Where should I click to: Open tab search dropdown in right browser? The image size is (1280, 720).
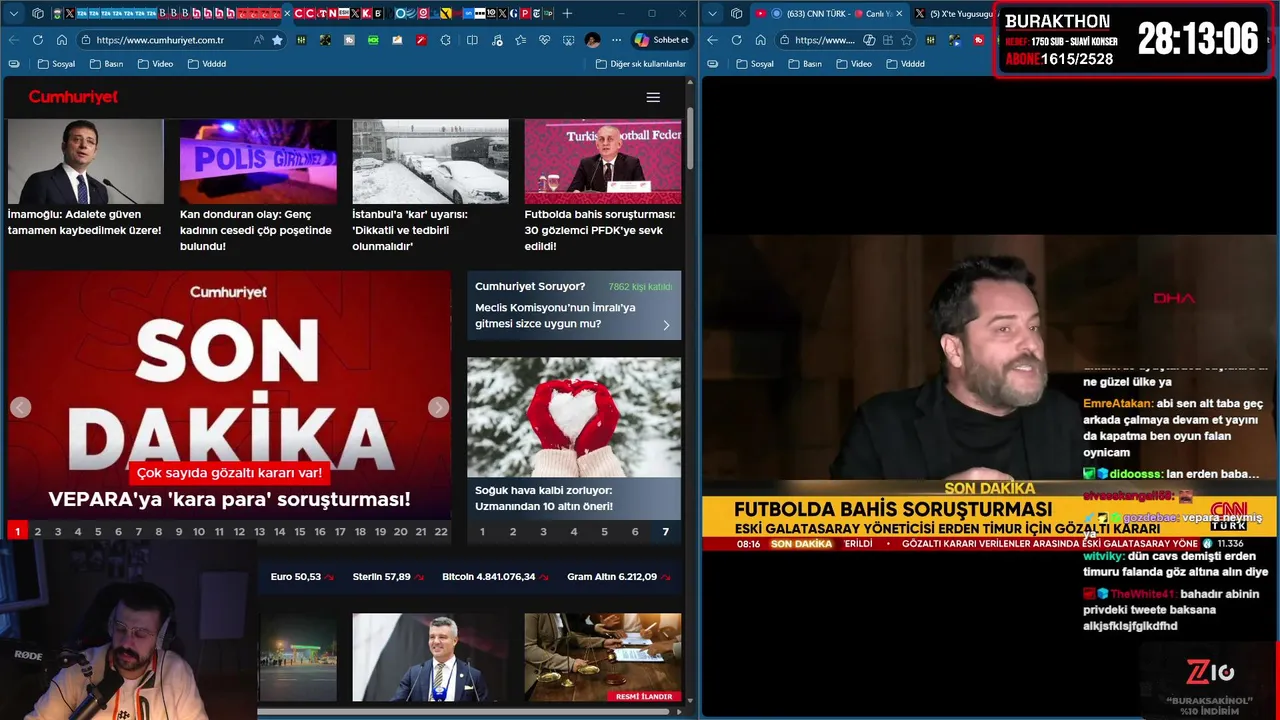click(713, 13)
